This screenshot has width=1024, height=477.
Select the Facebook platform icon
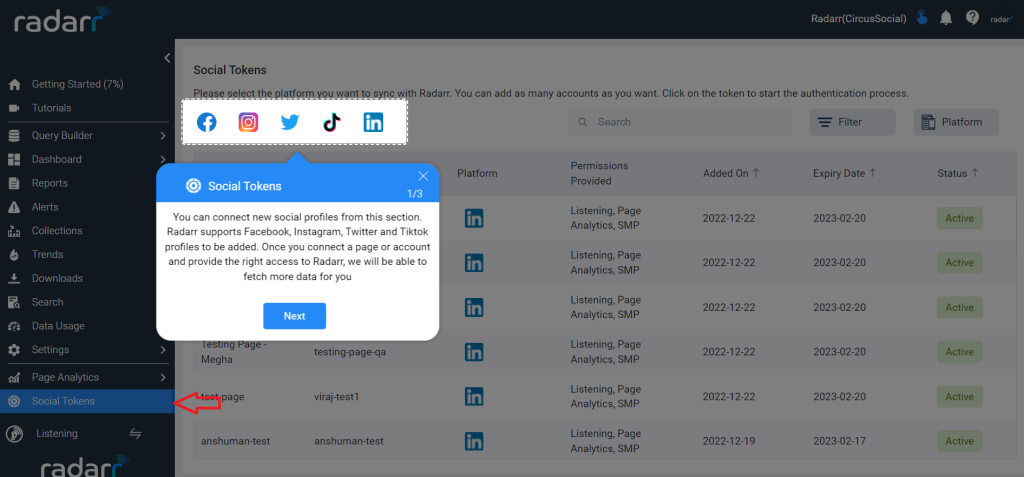(206, 122)
